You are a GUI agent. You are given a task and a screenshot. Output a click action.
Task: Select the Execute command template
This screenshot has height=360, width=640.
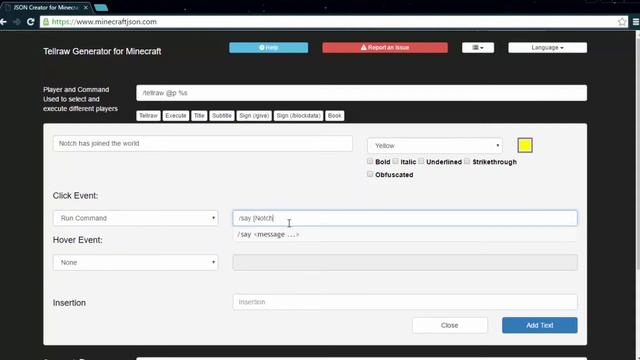tap(176, 116)
